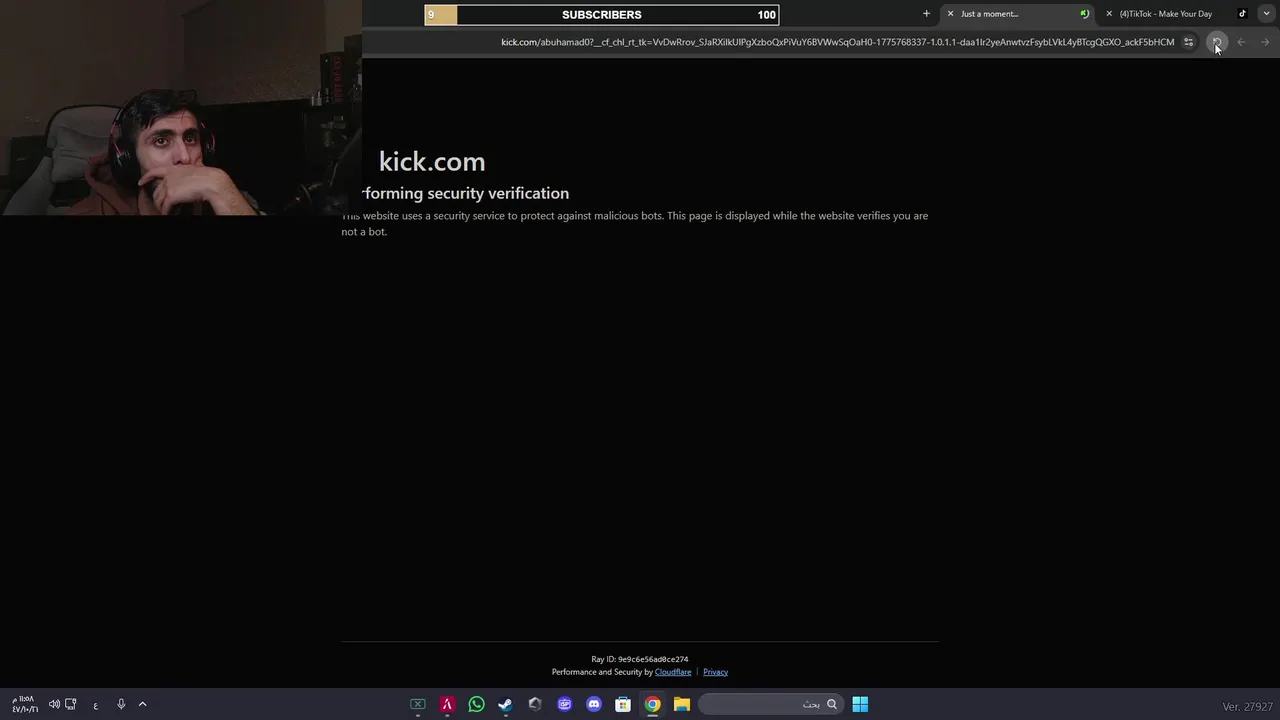Click the kick.com heading text
The height and width of the screenshot is (720, 1280).
tap(432, 161)
